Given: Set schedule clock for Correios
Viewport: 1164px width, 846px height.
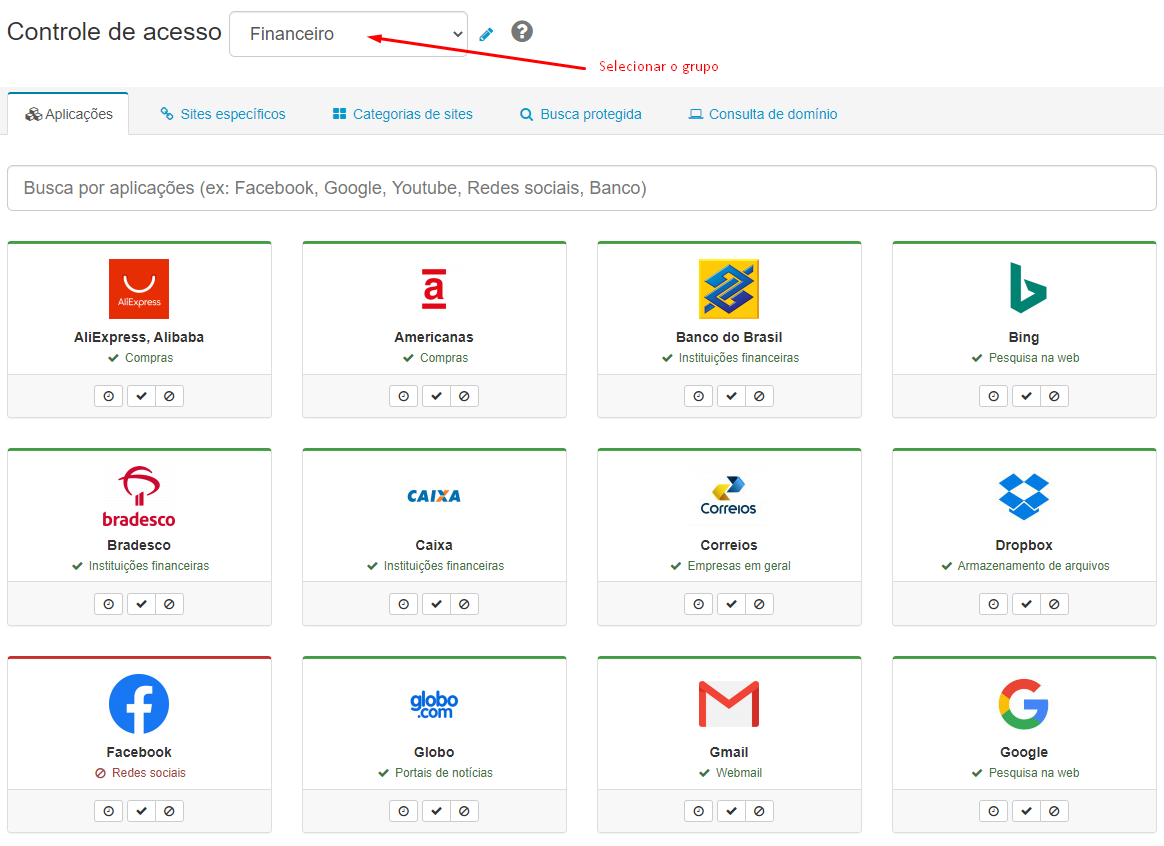Looking at the screenshot, I should point(699,604).
